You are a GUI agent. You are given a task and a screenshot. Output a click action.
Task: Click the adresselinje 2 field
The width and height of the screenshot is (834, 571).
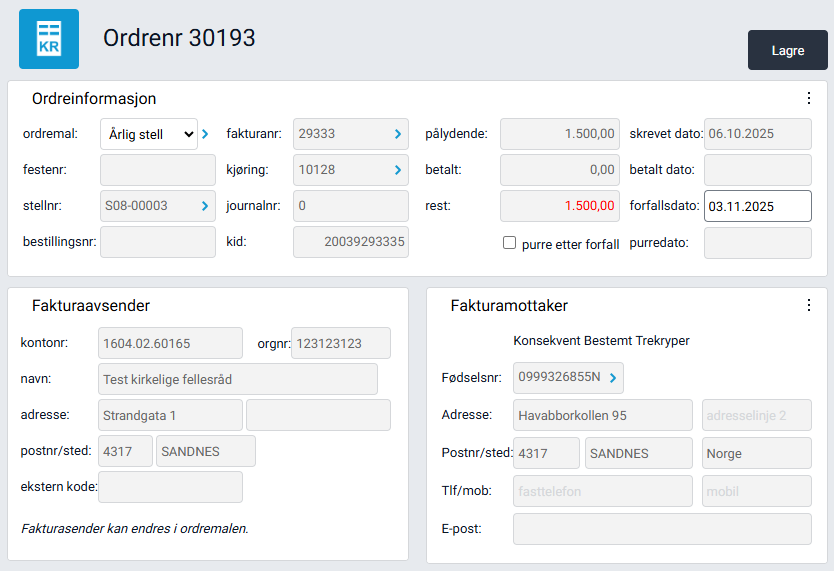756,415
